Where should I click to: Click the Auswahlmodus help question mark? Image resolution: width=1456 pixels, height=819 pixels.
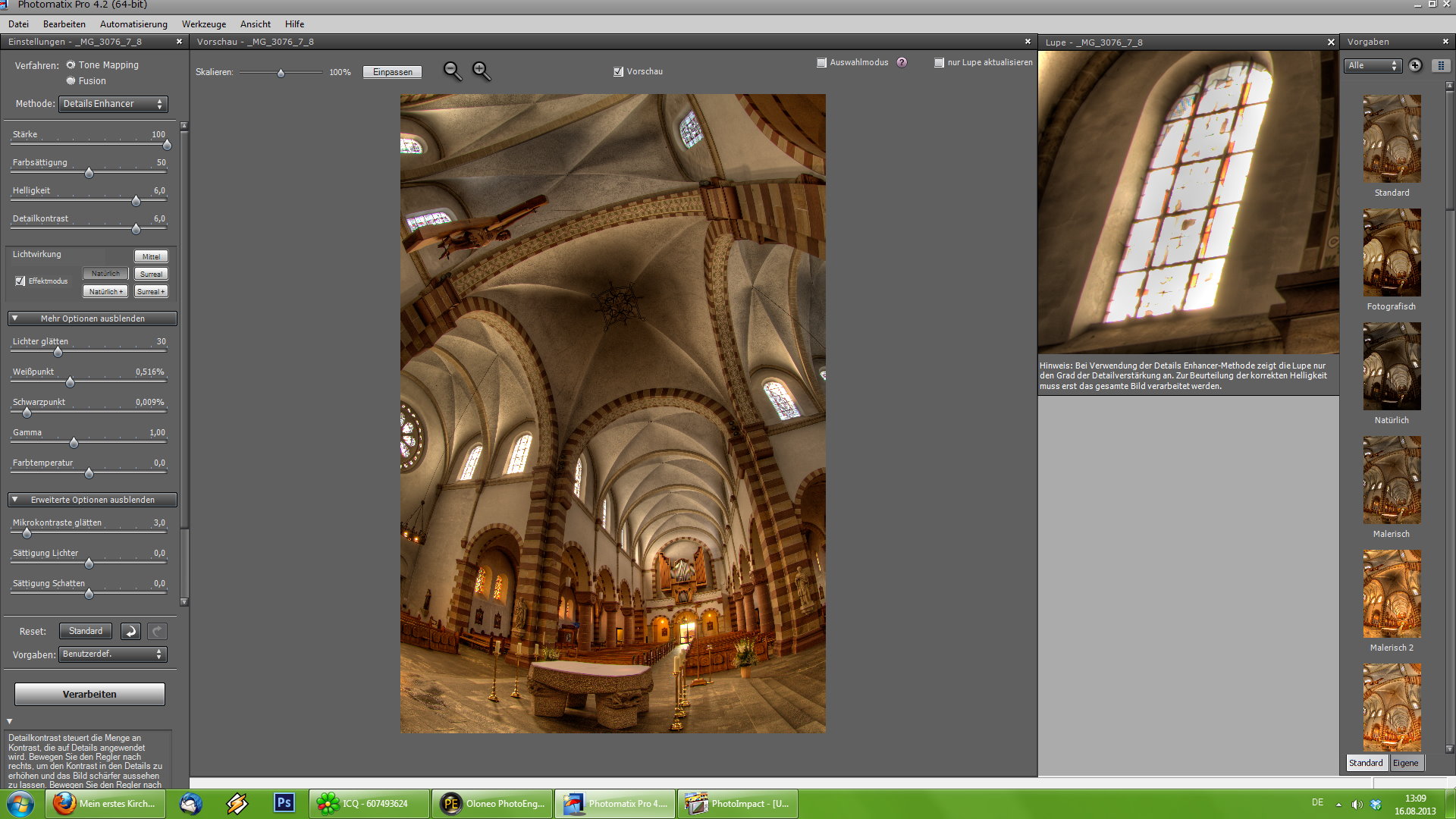[902, 62]
